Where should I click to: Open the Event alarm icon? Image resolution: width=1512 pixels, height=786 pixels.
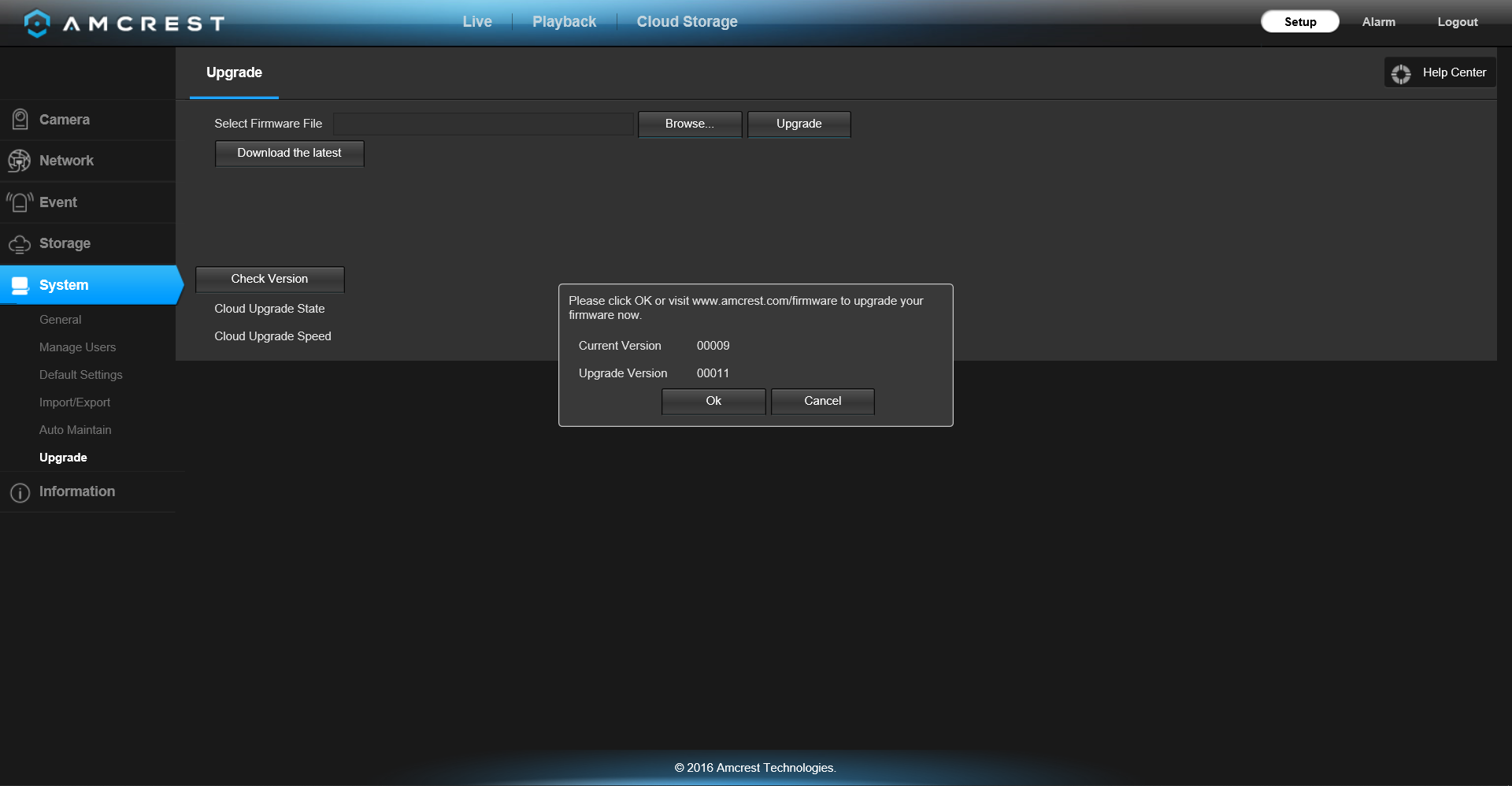click(x=20, y=202)
